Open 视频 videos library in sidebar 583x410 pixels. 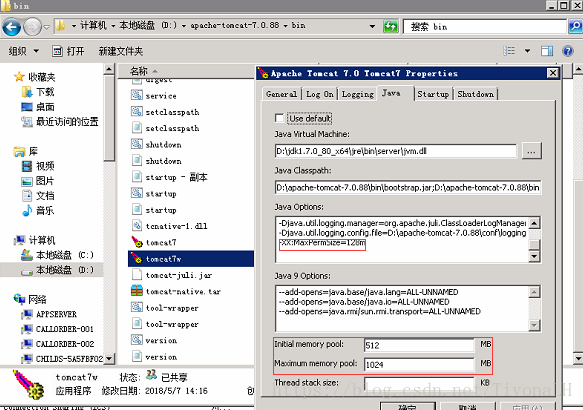(x=38, y=166)
